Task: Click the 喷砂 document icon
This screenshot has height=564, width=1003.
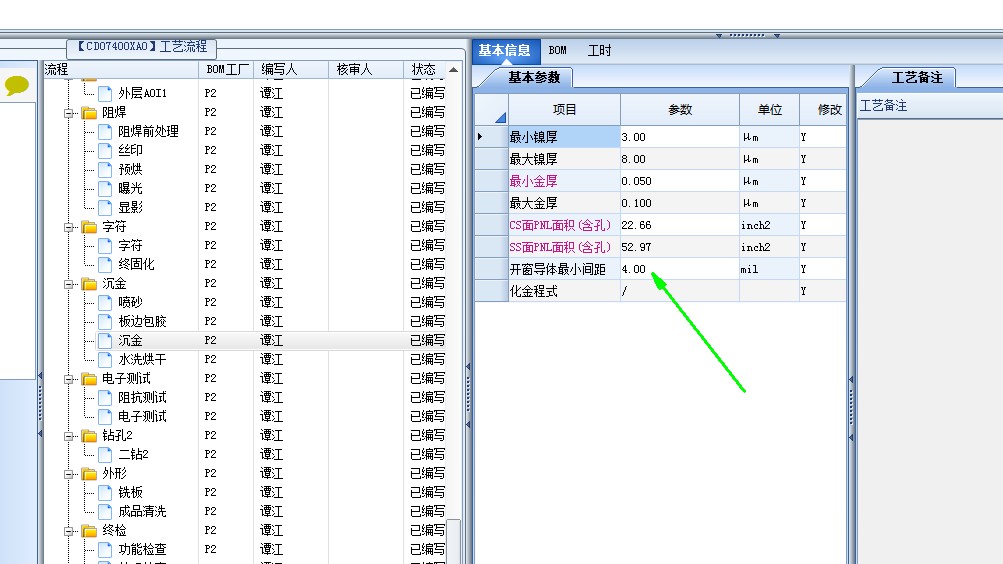Action: [106, 302]
